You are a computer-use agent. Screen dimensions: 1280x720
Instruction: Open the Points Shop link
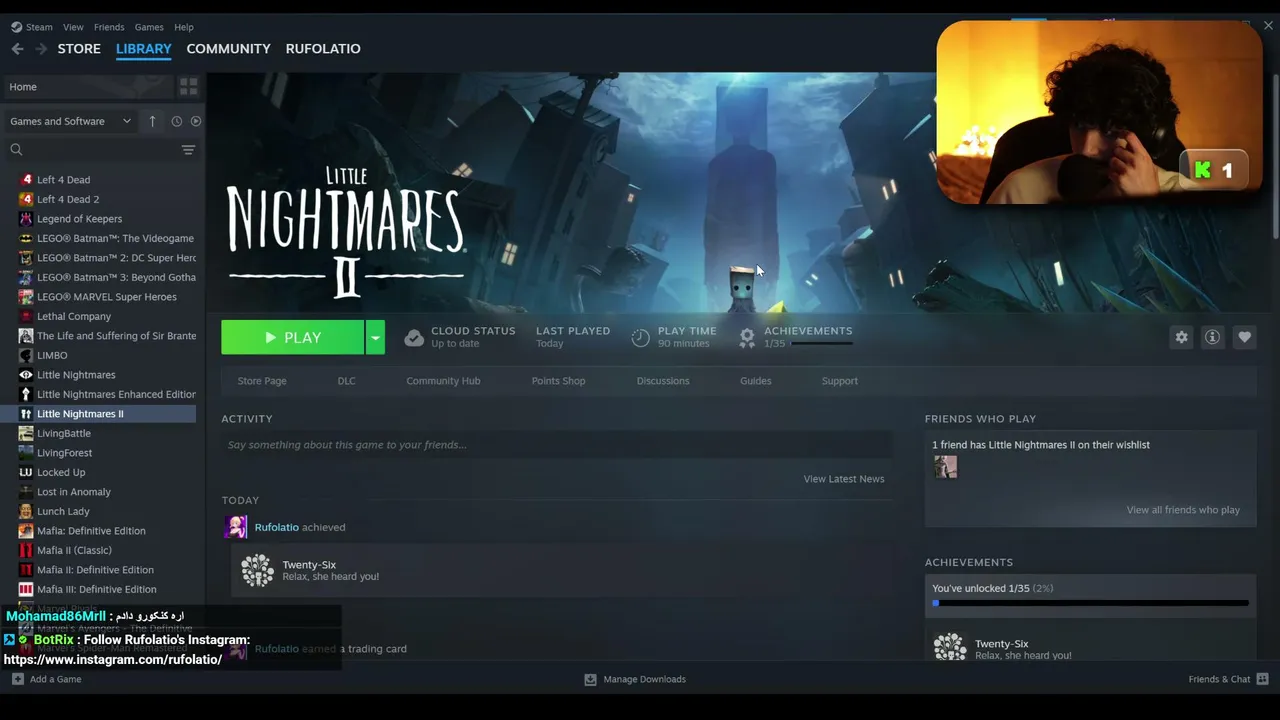(558, 381)
